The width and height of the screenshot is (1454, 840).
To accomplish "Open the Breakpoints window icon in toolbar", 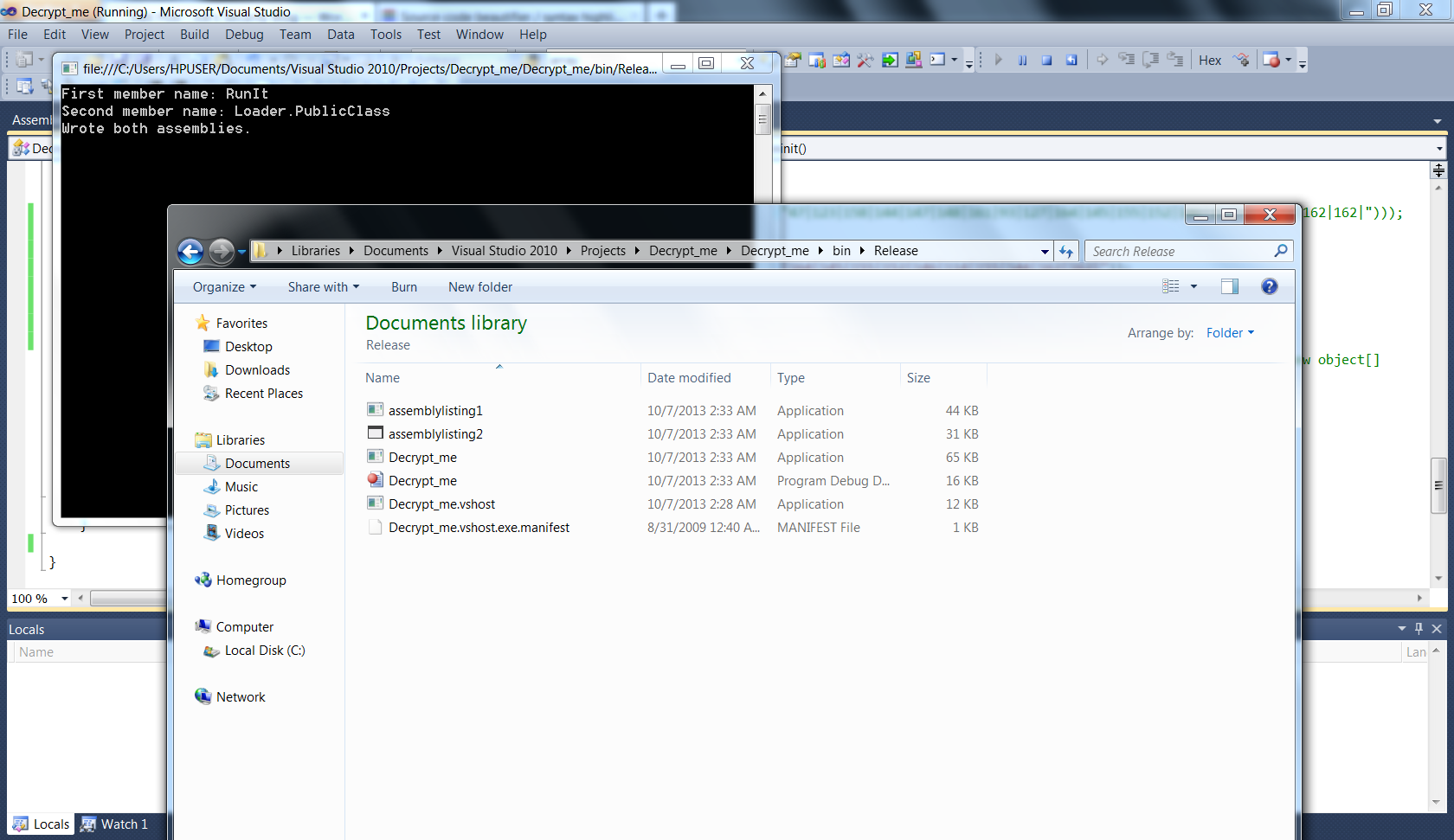I will tap(1271, 61).
